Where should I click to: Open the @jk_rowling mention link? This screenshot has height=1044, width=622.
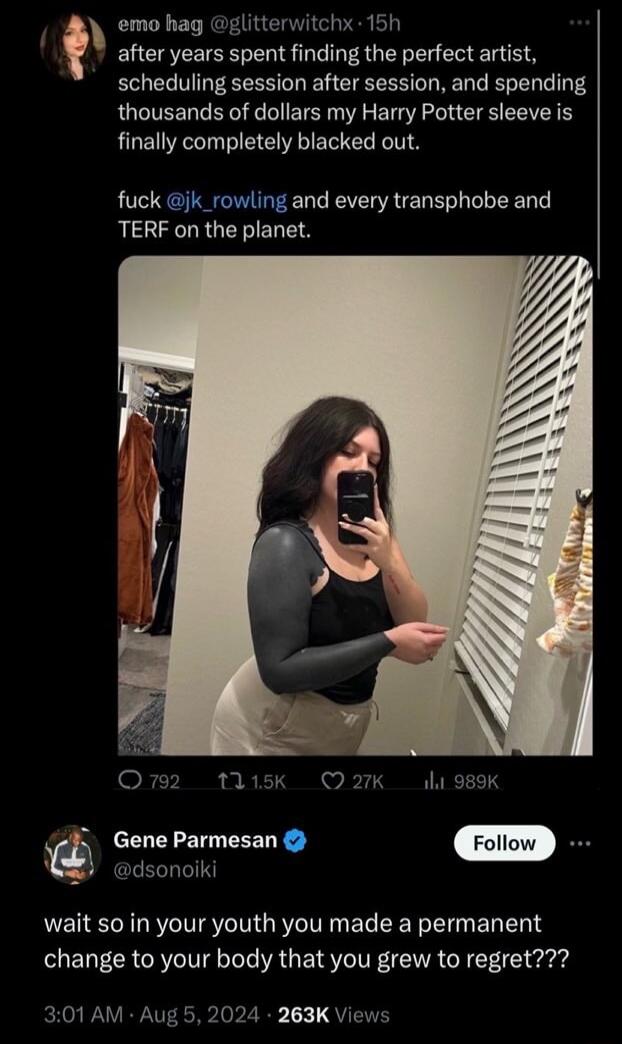click(x=224, y=200)
